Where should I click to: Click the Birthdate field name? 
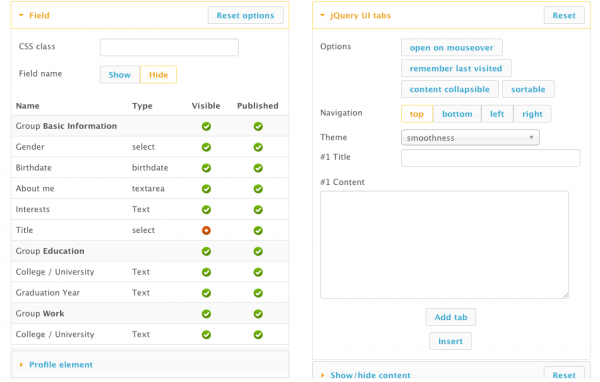[x=33, y=168]
